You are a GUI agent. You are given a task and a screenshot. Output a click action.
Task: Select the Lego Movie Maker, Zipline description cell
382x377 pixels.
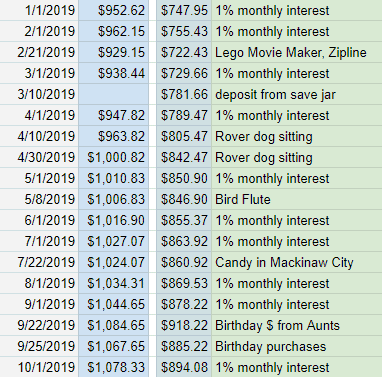click(x=297, y=52)
